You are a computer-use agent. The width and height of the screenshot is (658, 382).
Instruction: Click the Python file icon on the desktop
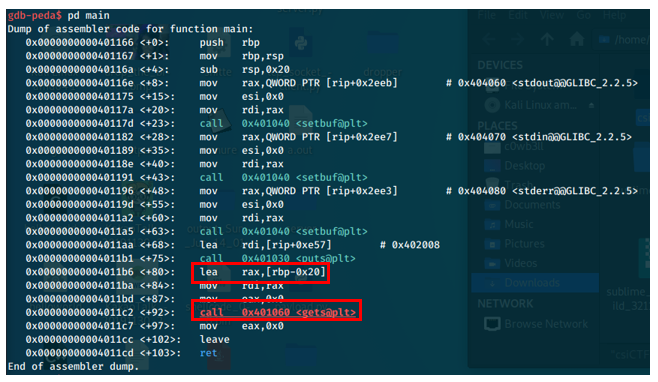(x=301, y=43)
